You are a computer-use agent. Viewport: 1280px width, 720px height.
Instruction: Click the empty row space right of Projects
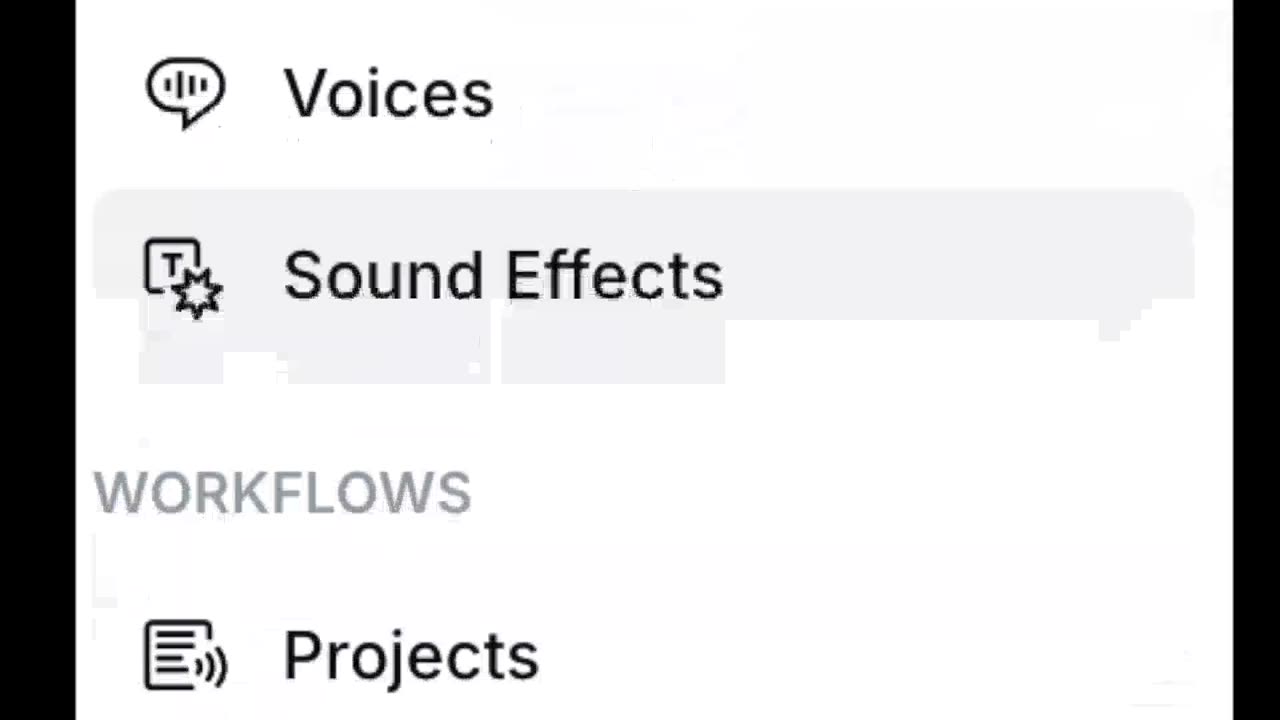(x=850, y=657)
